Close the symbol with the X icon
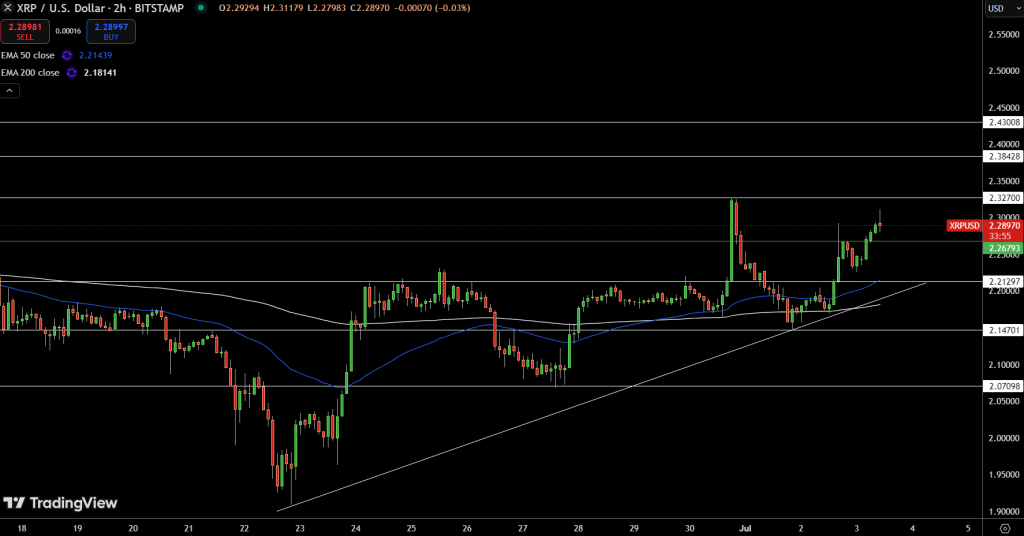 (x=7, y=8)
